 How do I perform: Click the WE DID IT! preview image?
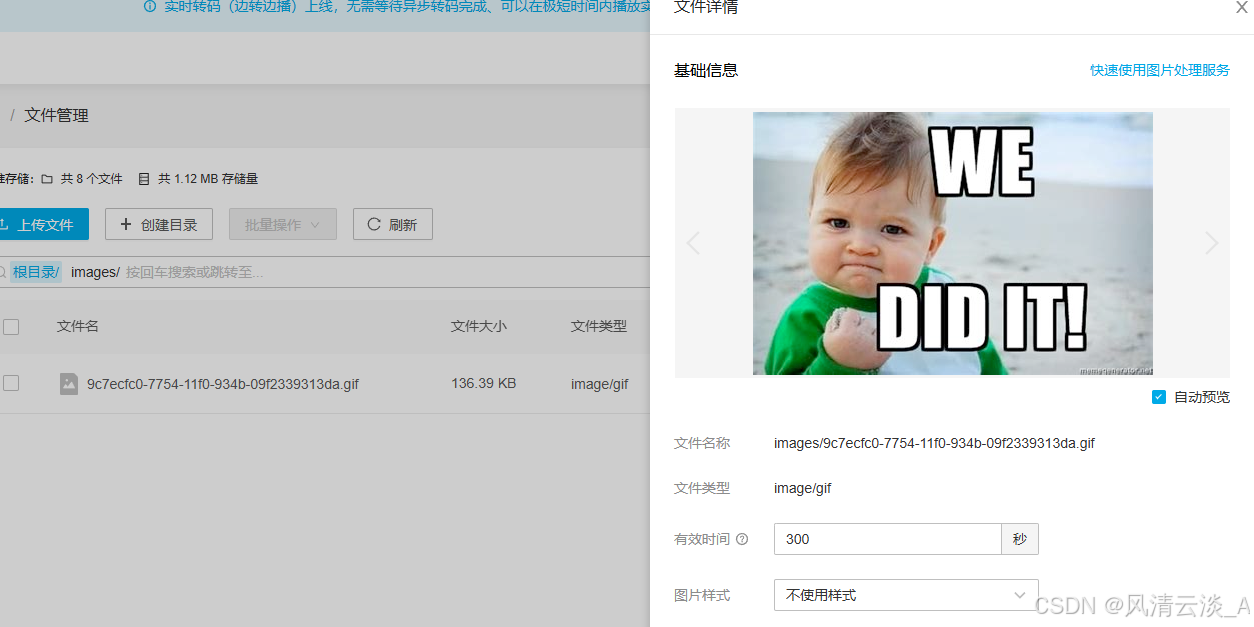coord(953,244)
